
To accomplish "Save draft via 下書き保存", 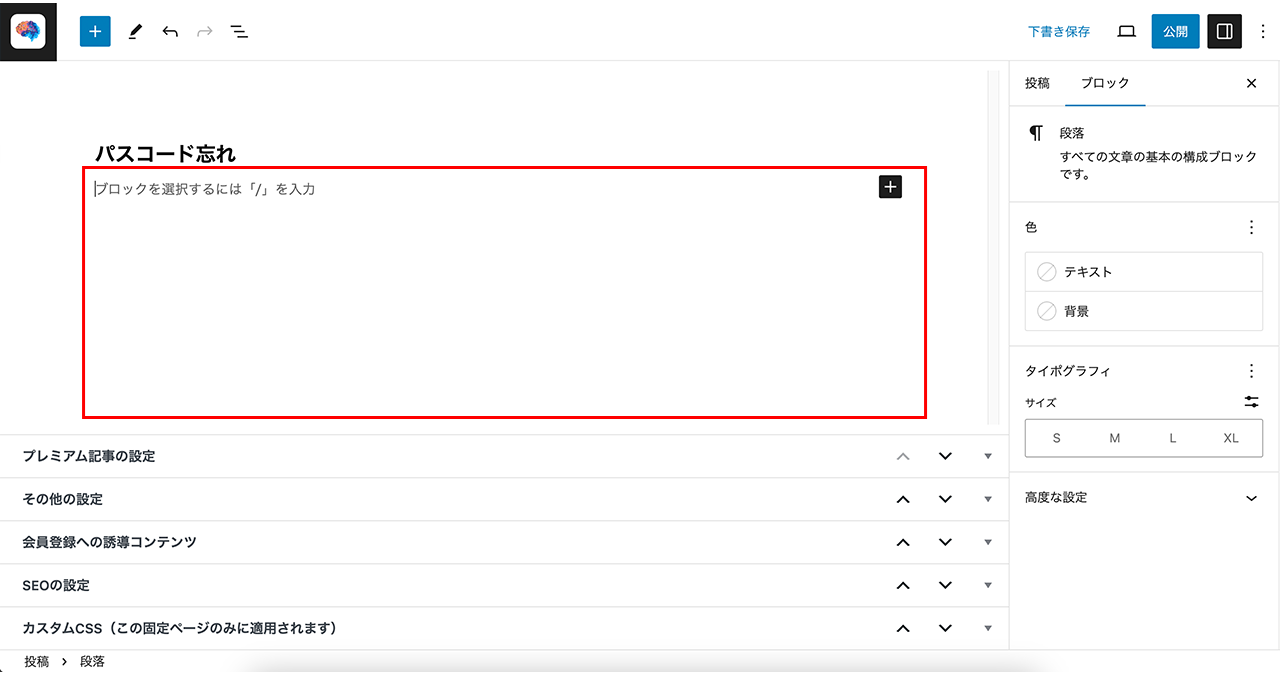I will tap(1059, 32).
